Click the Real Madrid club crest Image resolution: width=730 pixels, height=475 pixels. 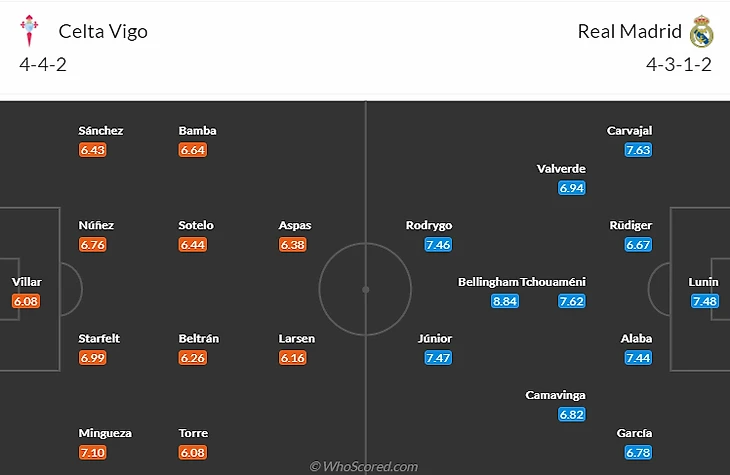click(702, 31)
